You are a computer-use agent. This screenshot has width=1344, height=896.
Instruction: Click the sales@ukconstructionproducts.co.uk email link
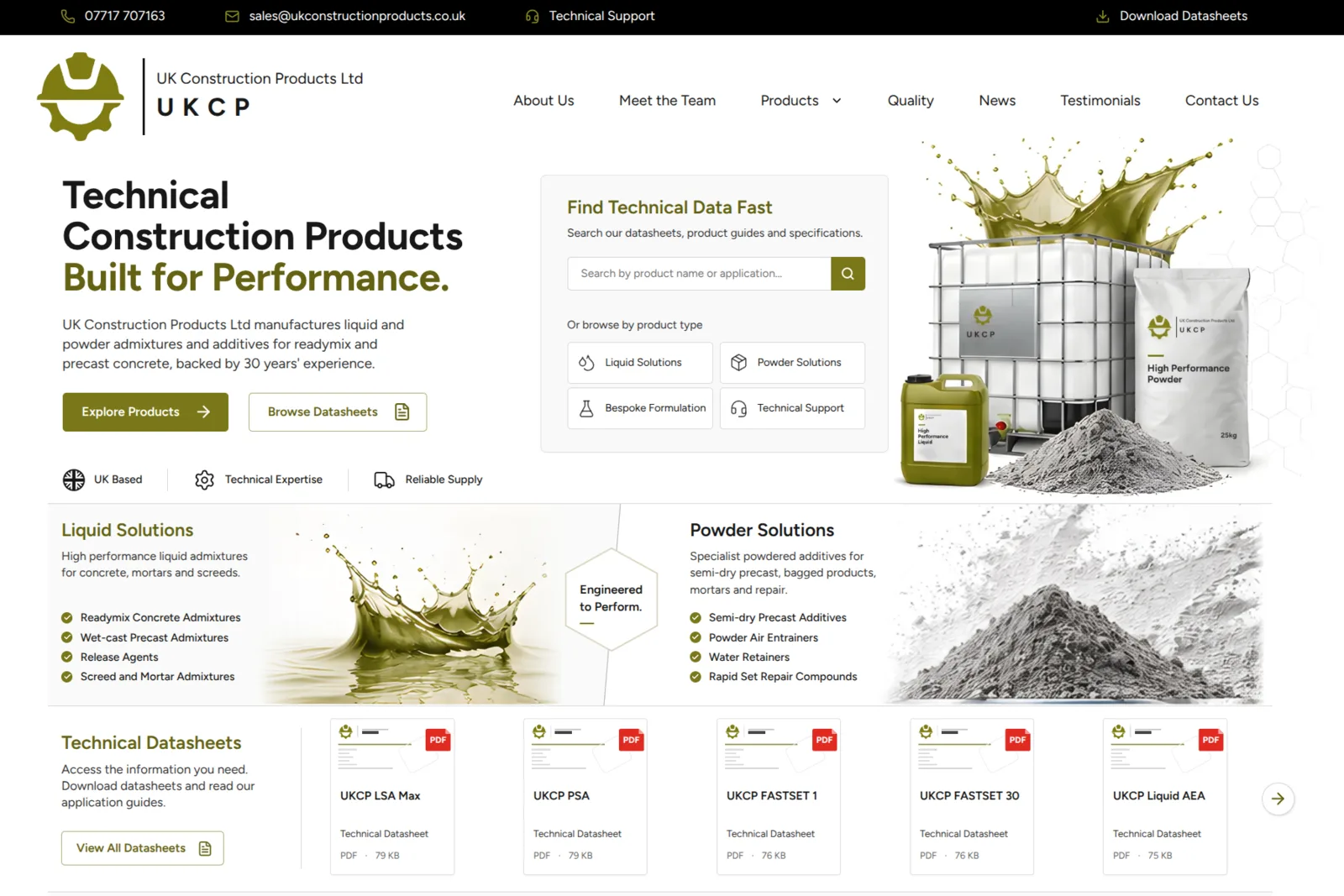pos(356,16)
